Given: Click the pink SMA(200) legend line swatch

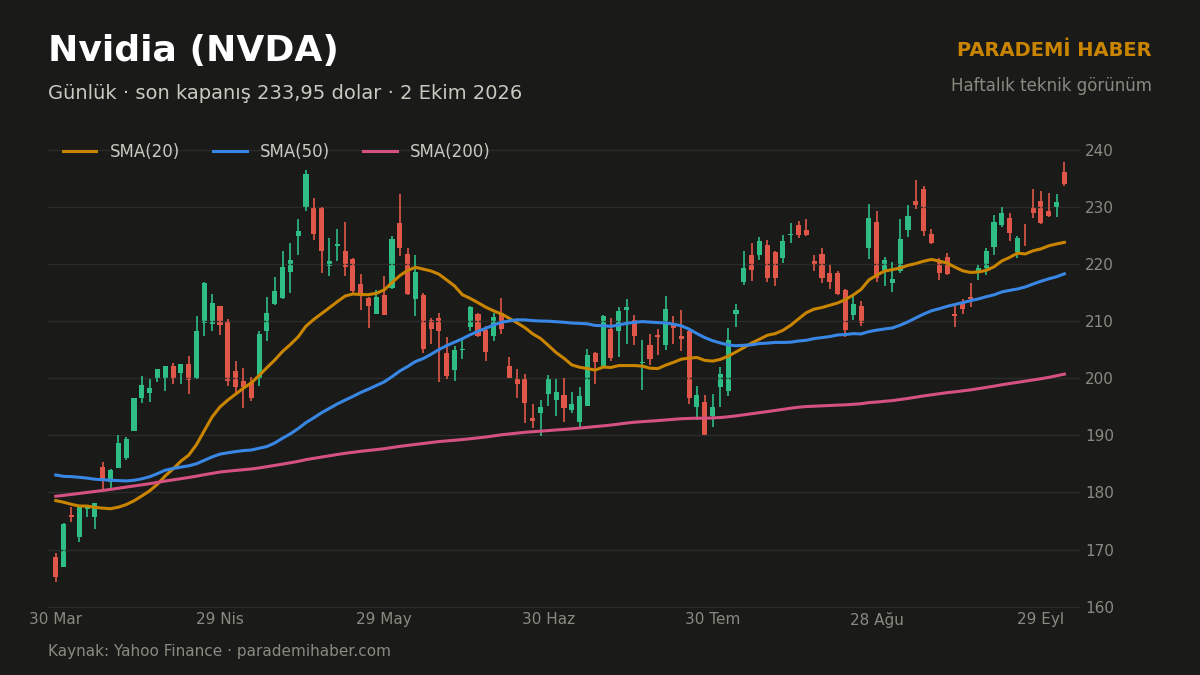Looking at the screenshot, I should [380, 152].
